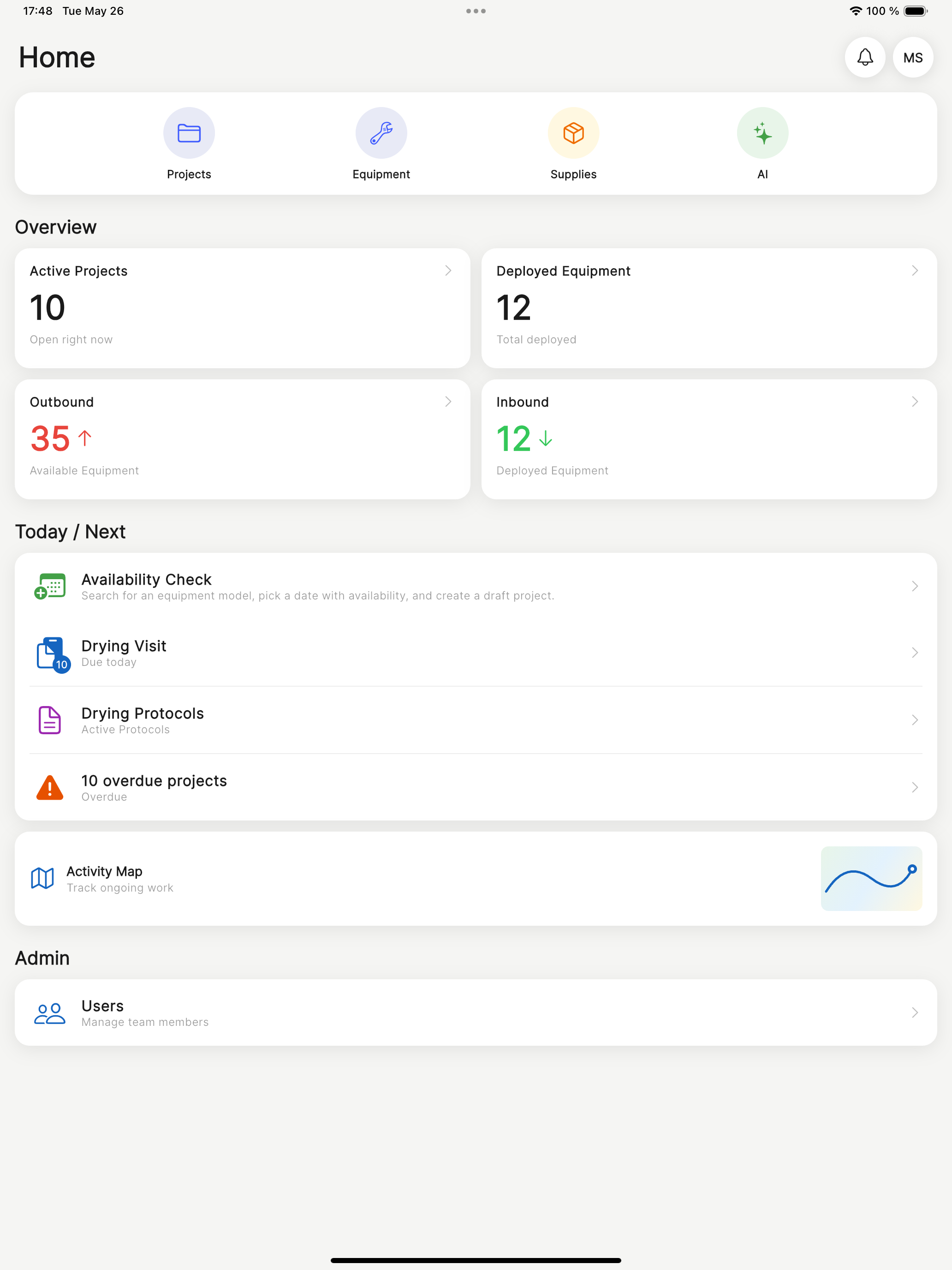This screenshot has height=1270, width=952.
Task: Open Availability Check row chevron
Action: [915, 586]
